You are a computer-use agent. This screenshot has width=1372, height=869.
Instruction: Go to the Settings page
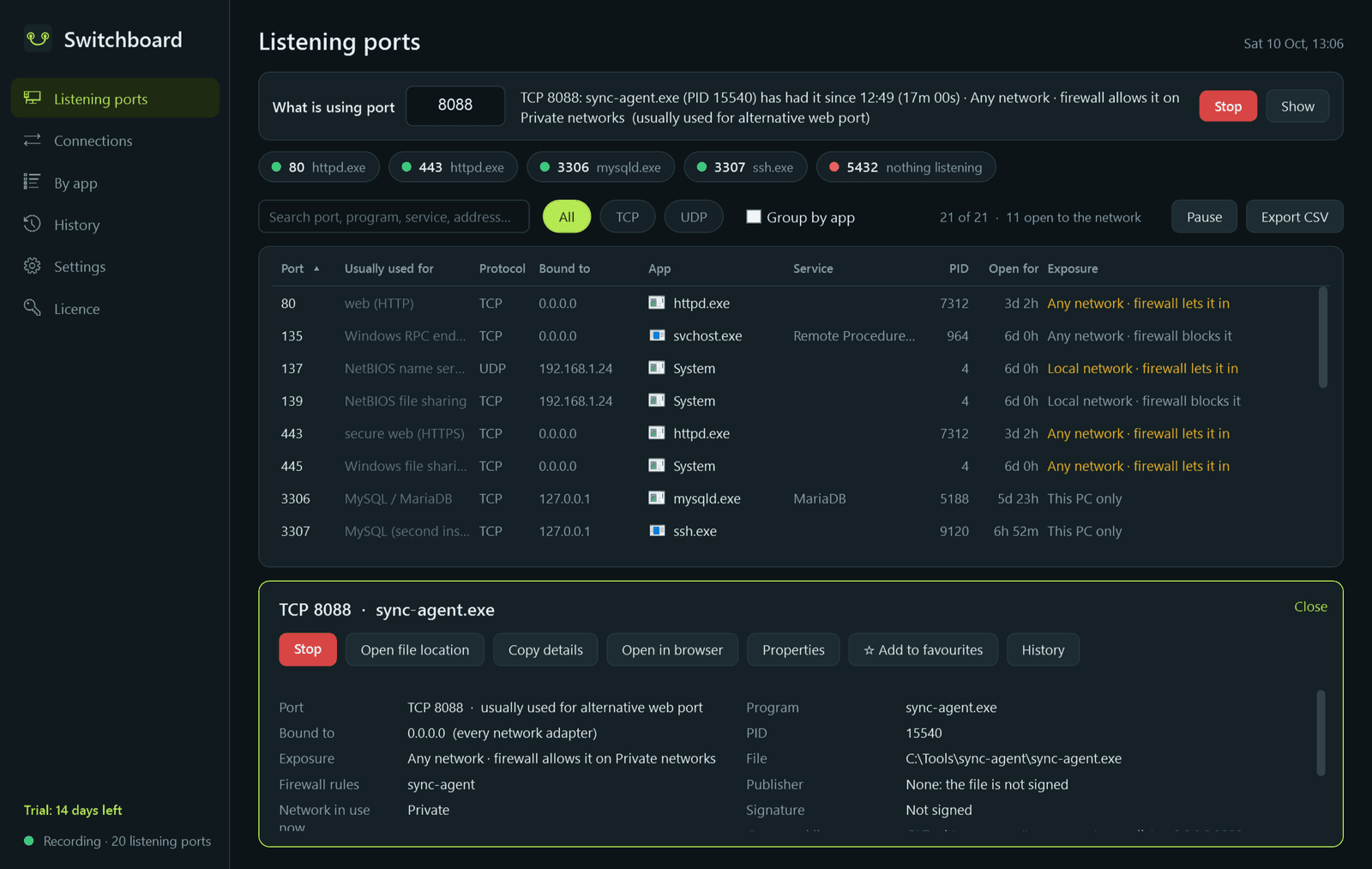coord(115,266)
